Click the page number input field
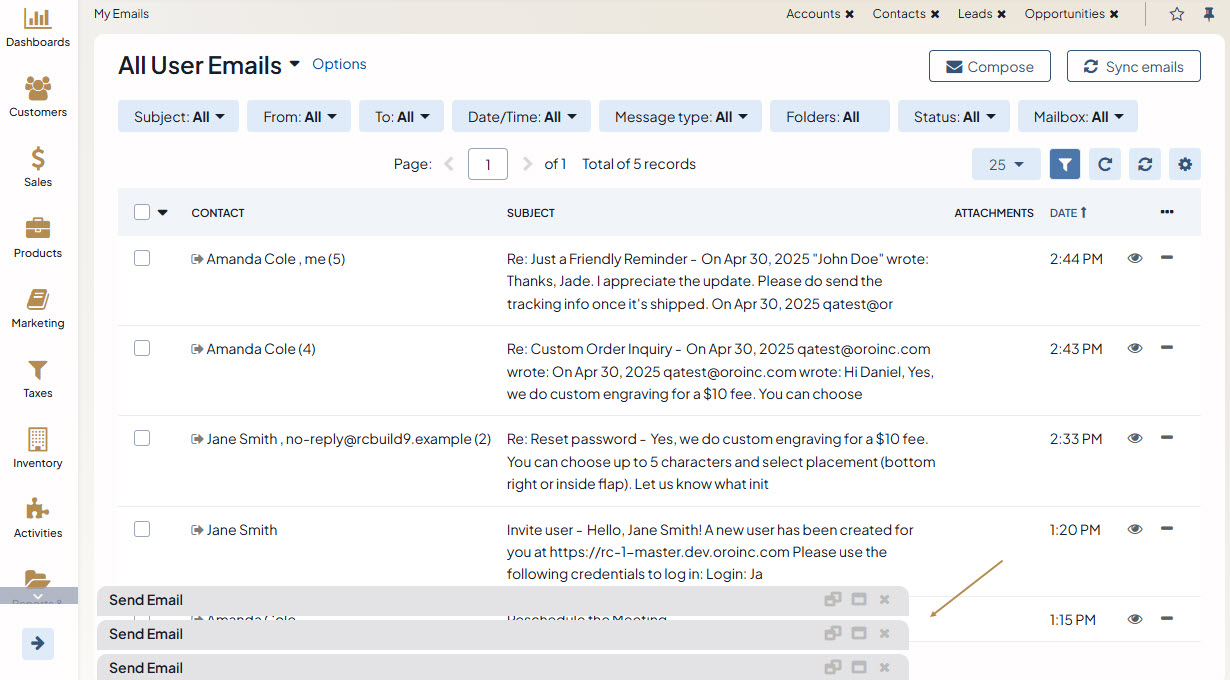 [x=488, y=164]
